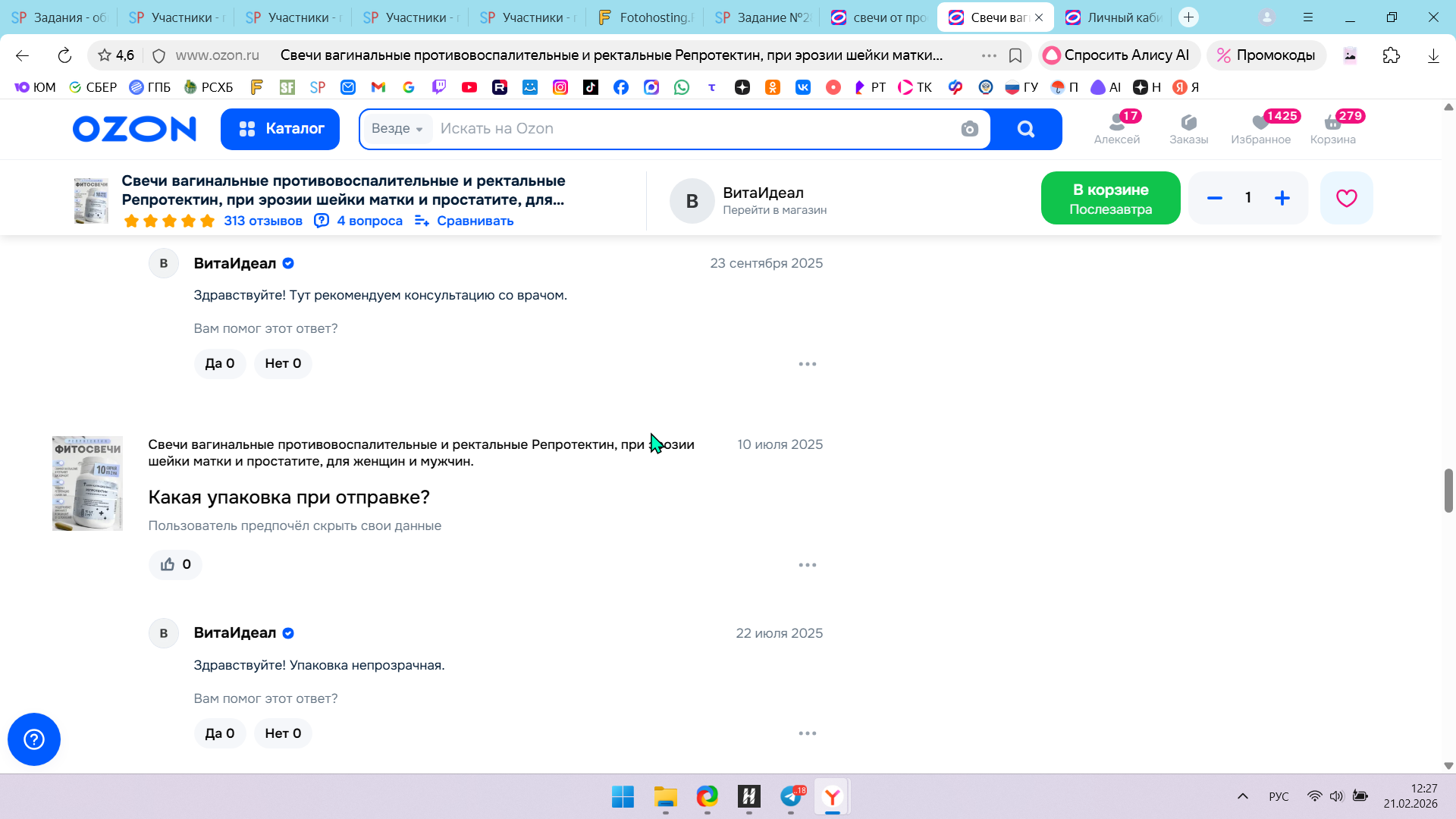Expand the Везде search scope dropdown

coord(397,129)
